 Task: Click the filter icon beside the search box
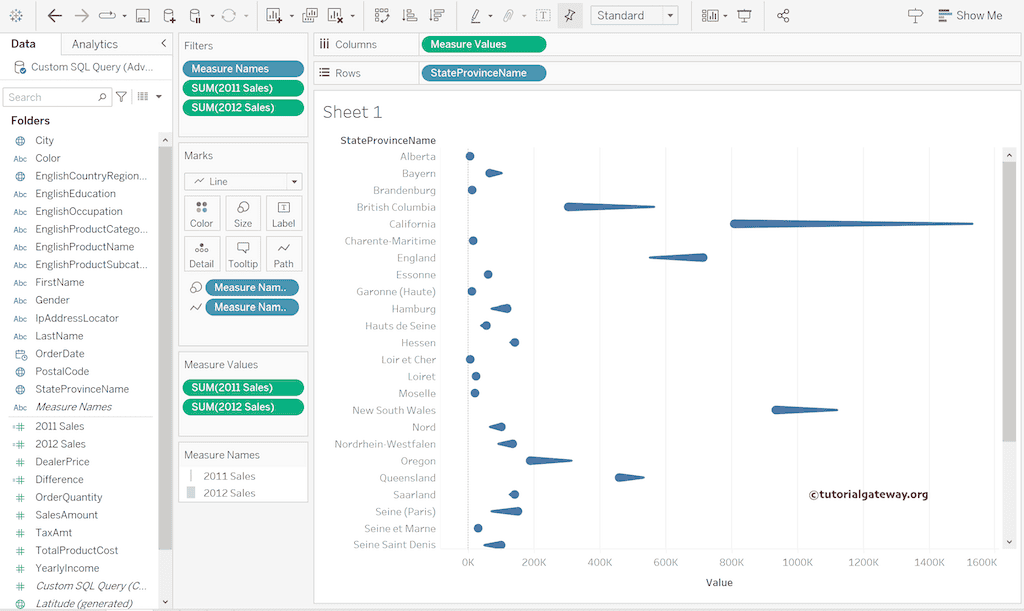coord(121,97)
